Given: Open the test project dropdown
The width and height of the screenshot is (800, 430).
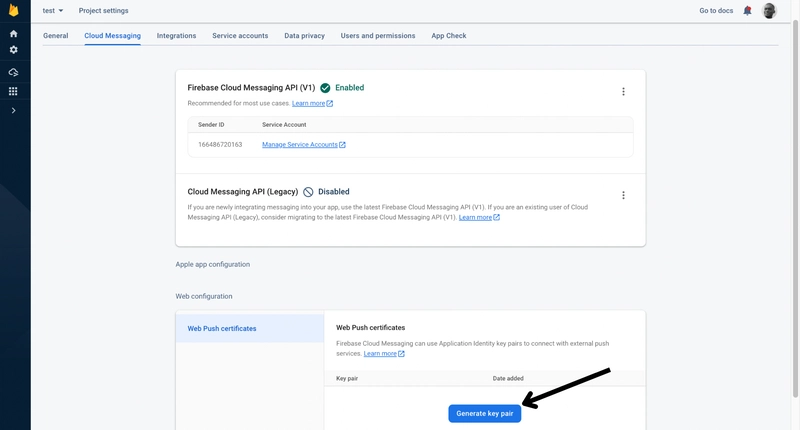Looking at the screenshot, I should pyautogui.click(x=53, y=11).
